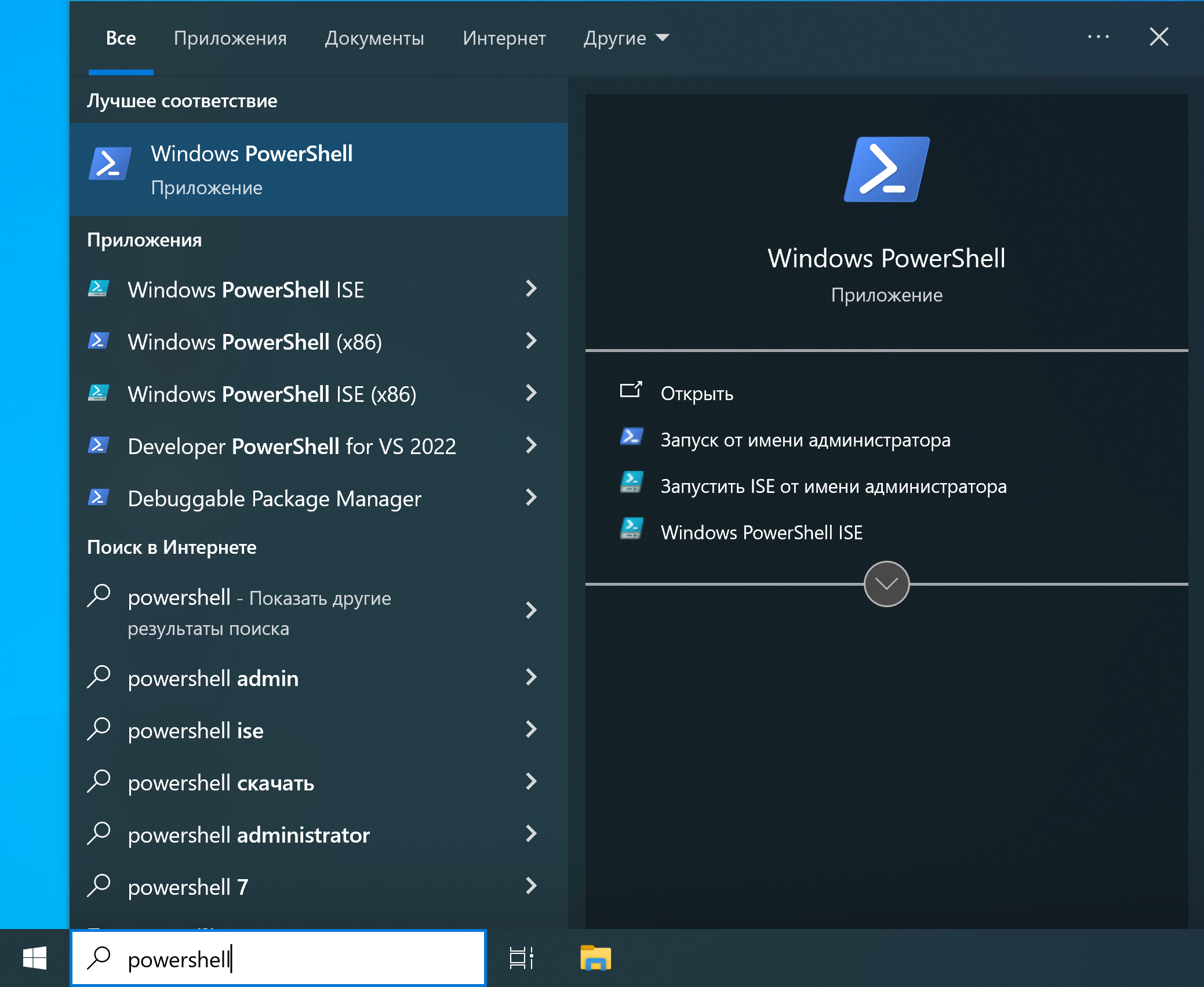Expand options for Windows PowerShell ISE (x86)
Viewport: 1204px width, 987px height.
tap(531, 393)
